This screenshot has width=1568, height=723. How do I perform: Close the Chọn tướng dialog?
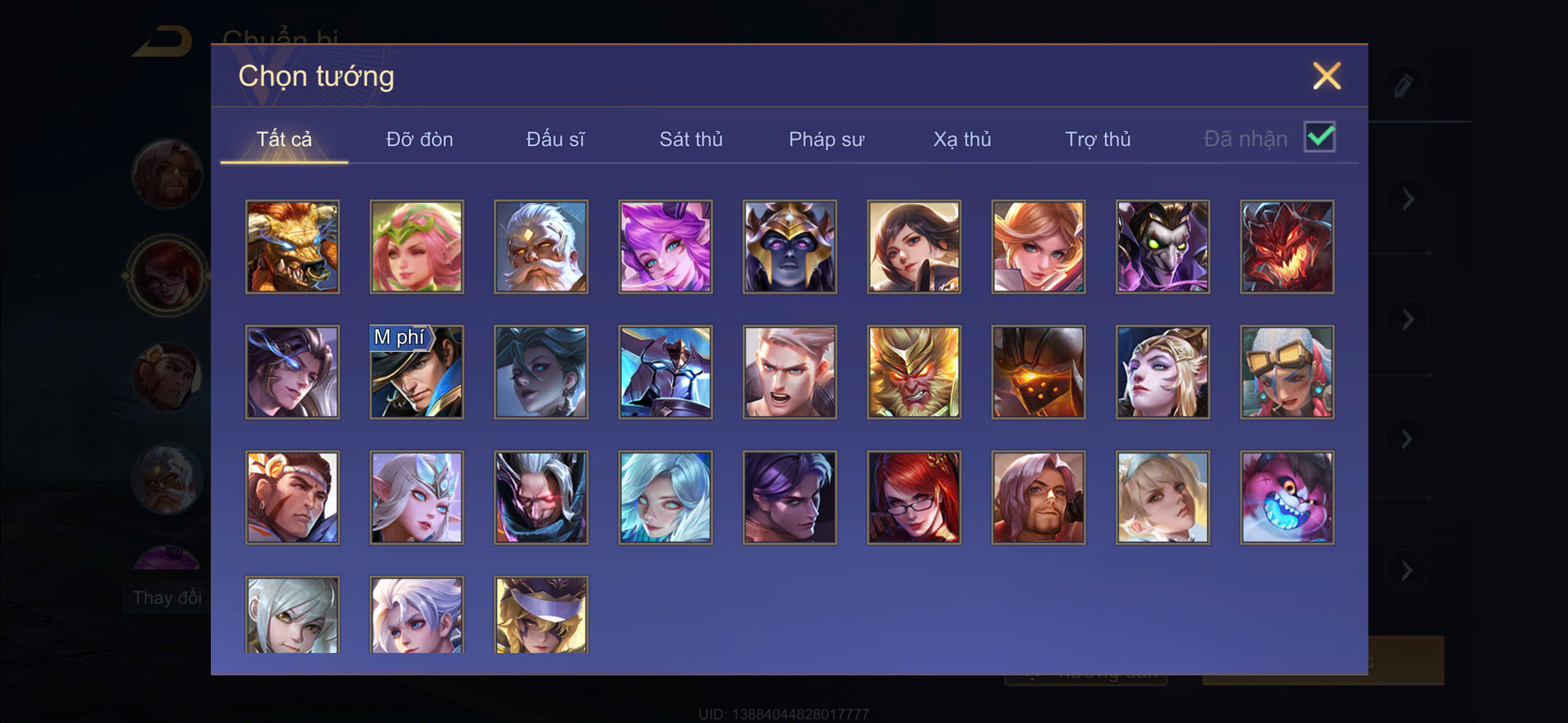(1327, 76)
